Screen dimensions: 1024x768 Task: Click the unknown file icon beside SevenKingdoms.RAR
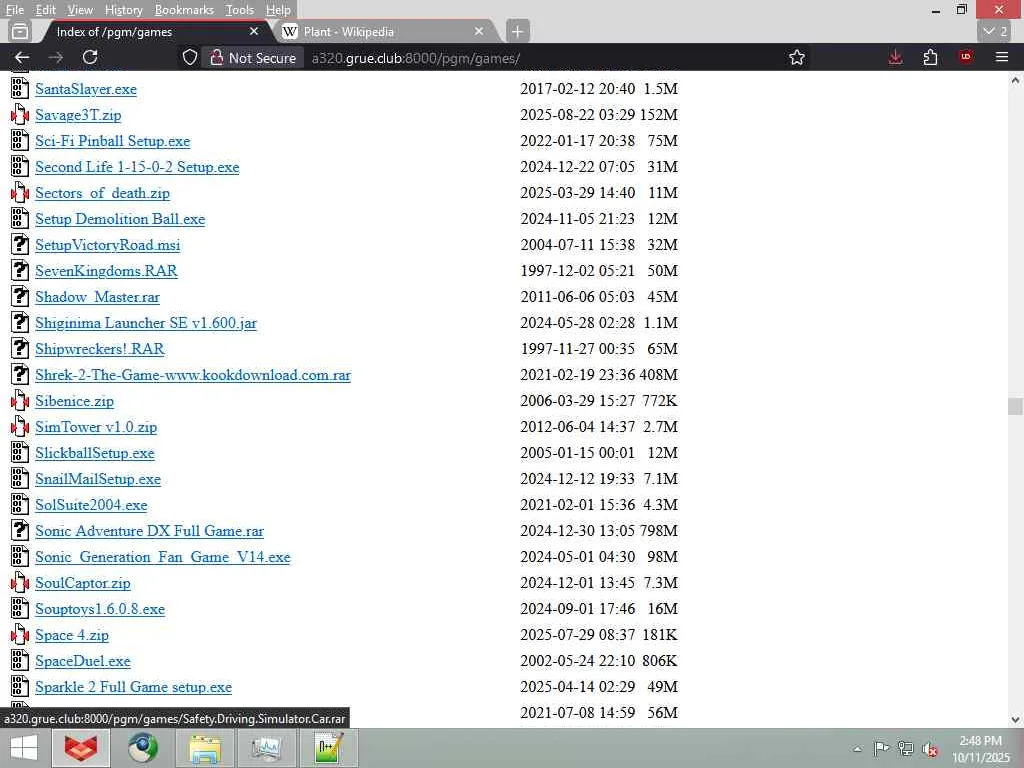point(20,270)
